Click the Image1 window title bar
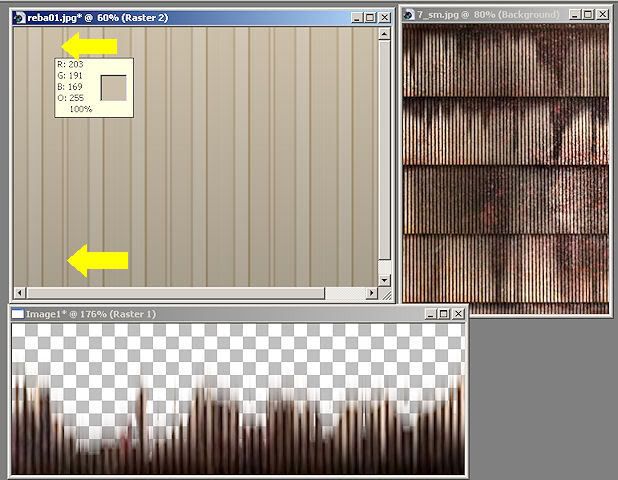Screen dimensions: 618x480 click(238, 314)
